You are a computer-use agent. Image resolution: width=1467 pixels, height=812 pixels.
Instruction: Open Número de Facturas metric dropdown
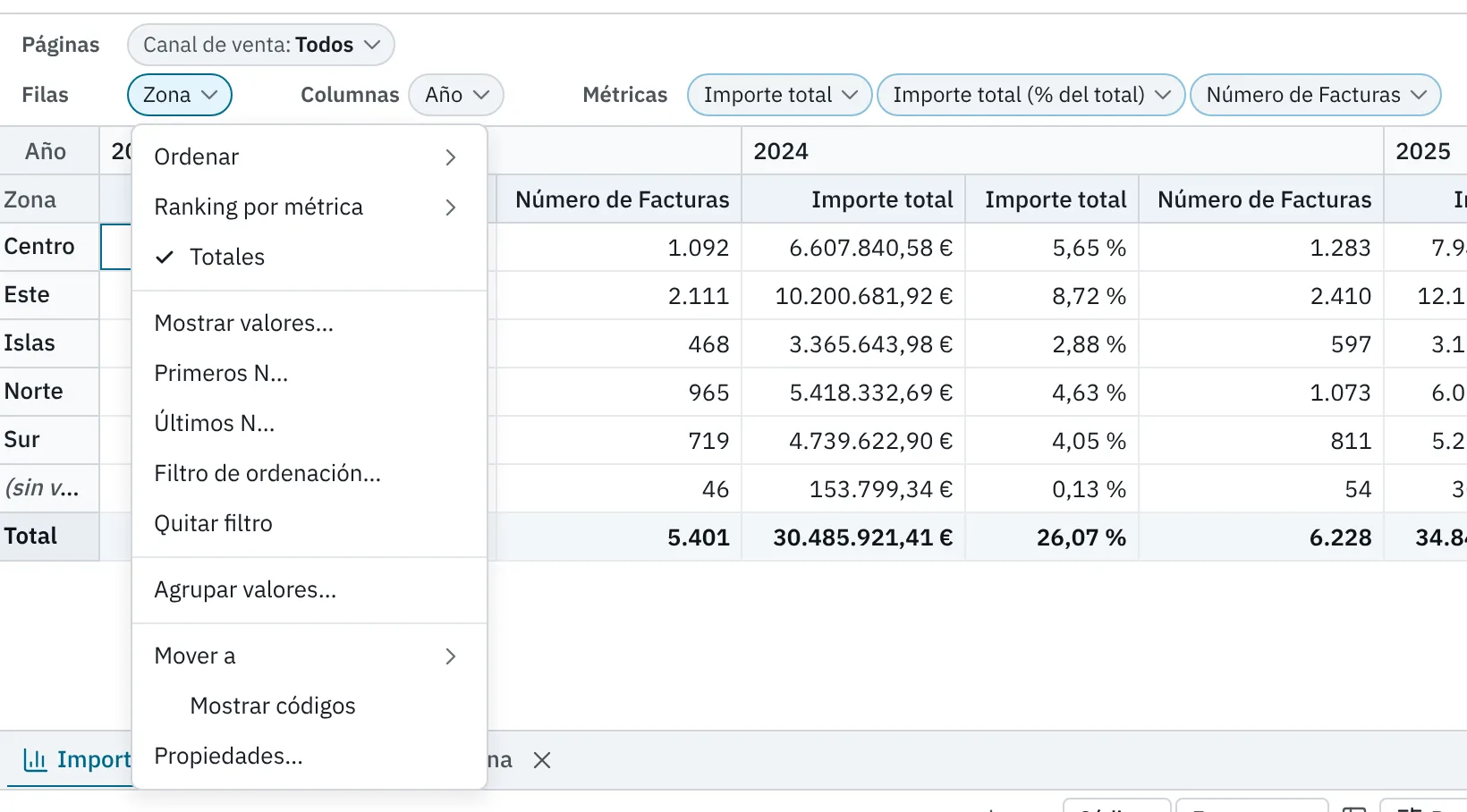[x=1315, y=95]
